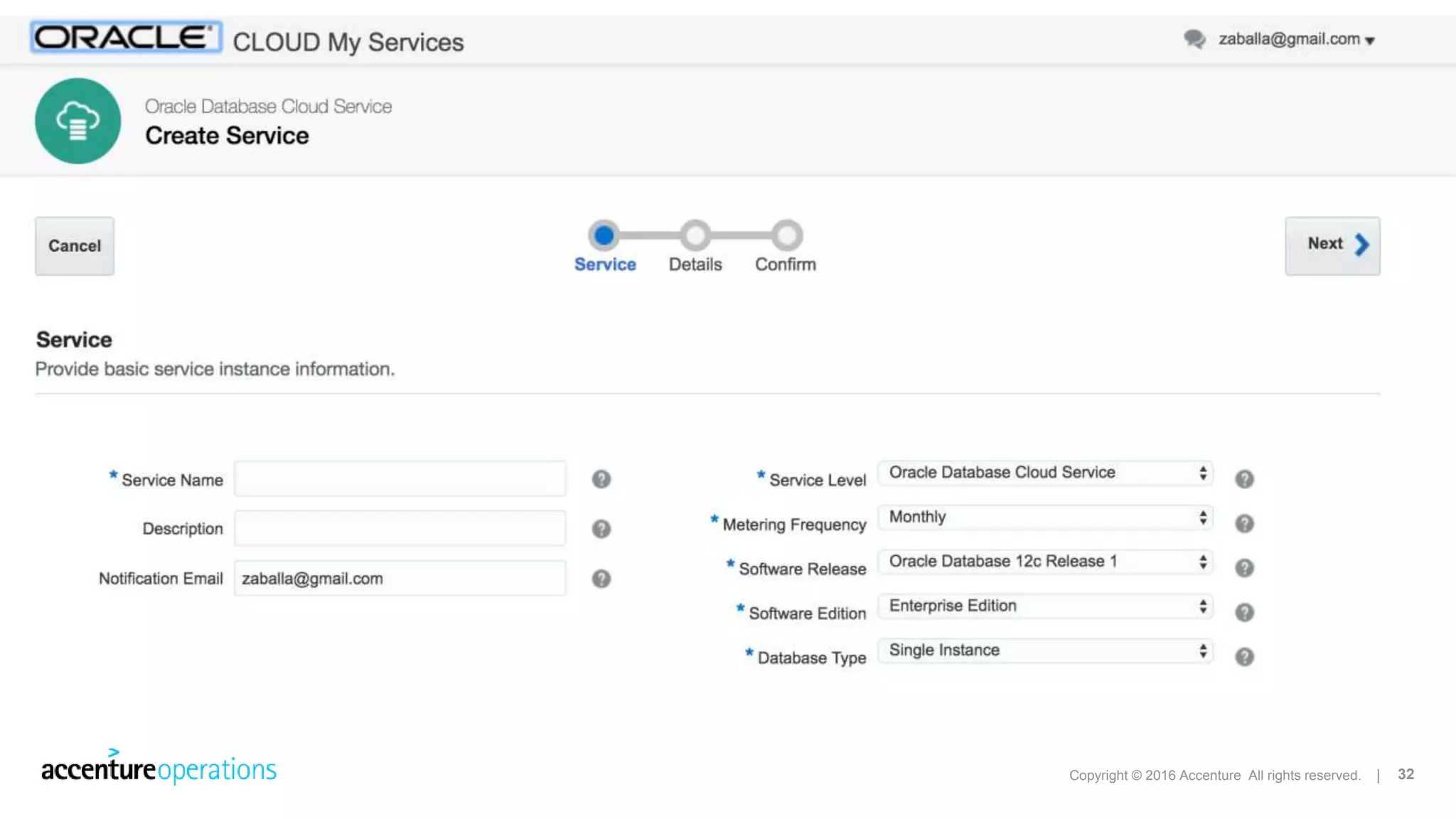Expand the Software Release selector
The image size is (1456, 819).
tap(1045, 562)
